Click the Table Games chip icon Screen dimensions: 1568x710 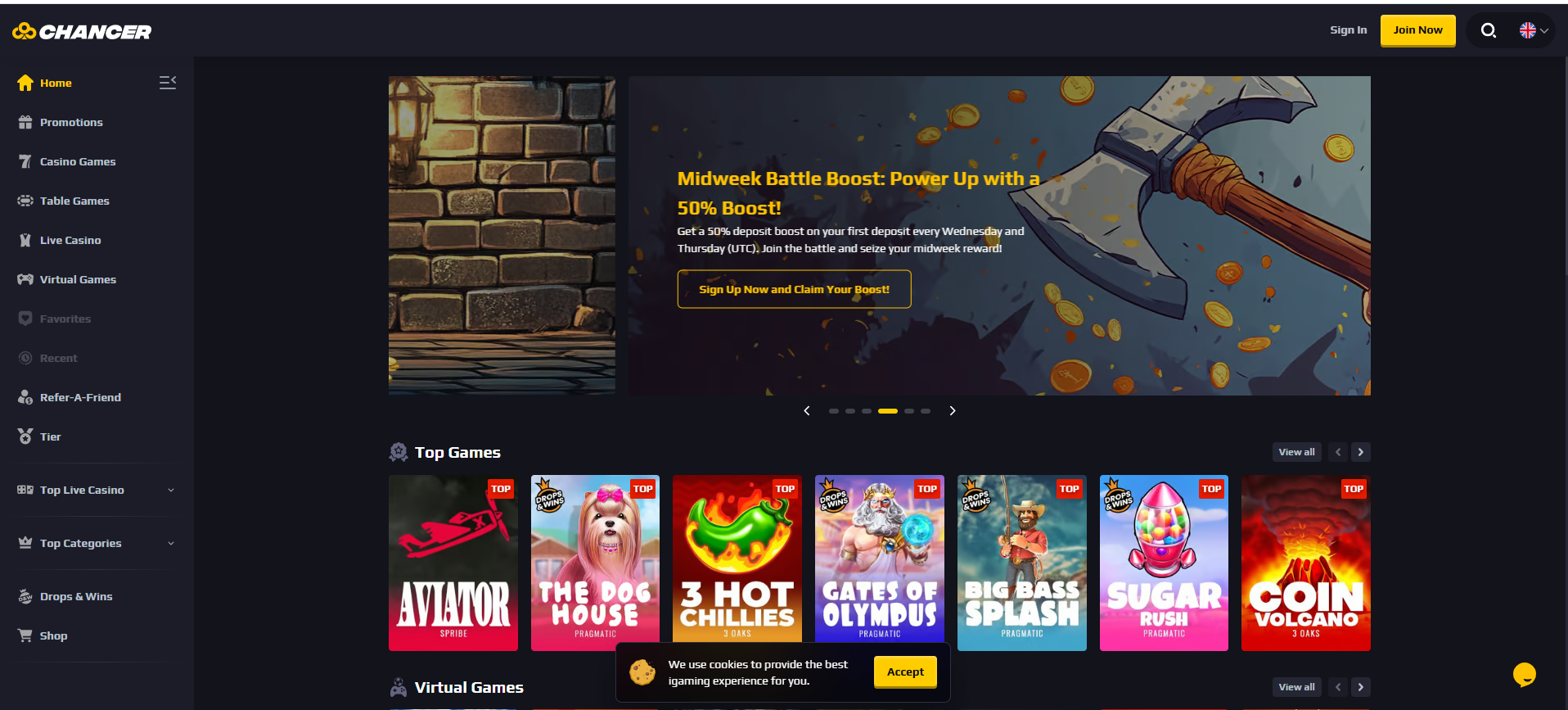pos(25,201)
